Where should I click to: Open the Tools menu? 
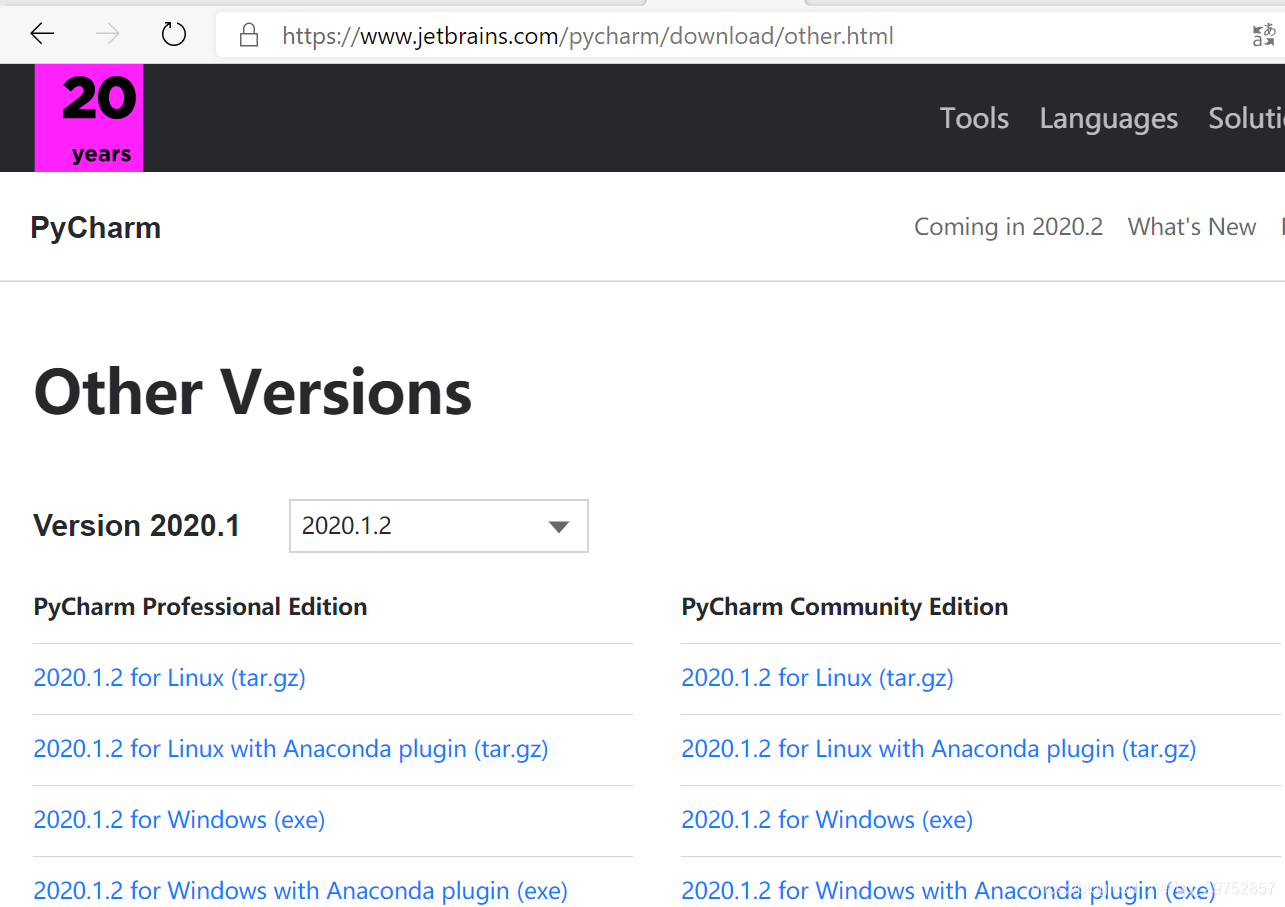974,118
